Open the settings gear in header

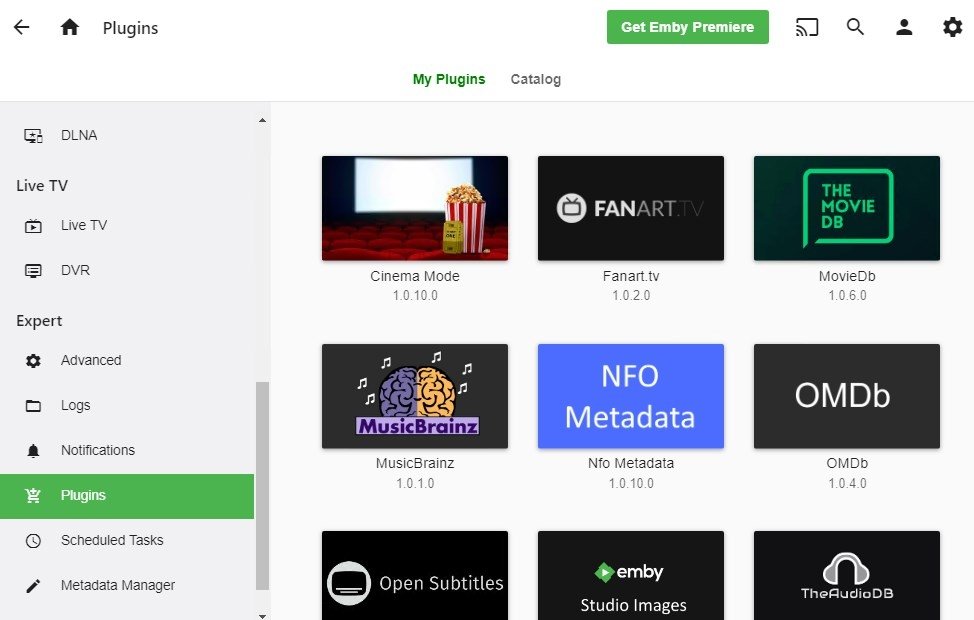point(952,27)
